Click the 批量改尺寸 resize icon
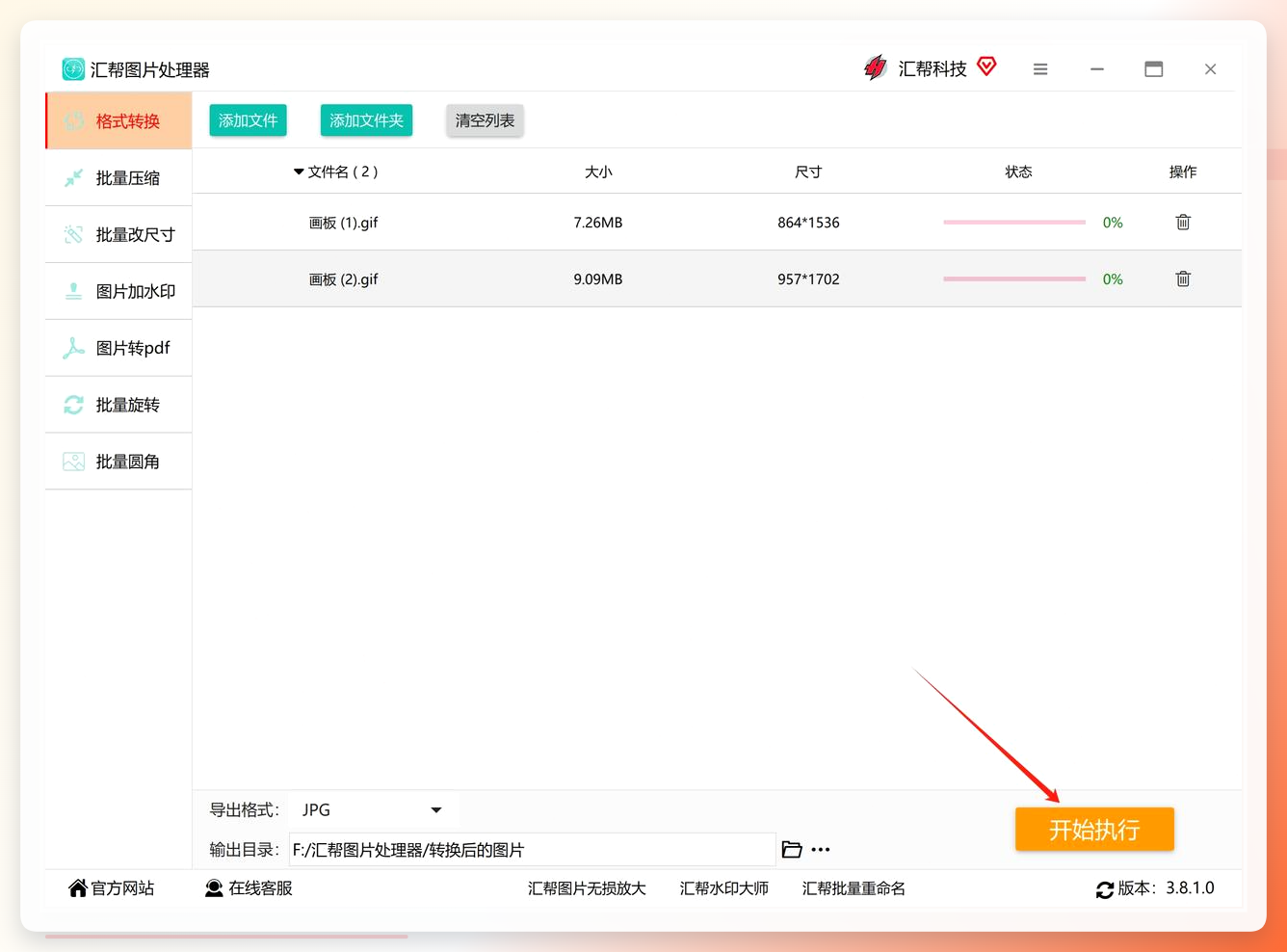Image resolution: width=1287 pixels, height=952 pixels. (74, 234)
